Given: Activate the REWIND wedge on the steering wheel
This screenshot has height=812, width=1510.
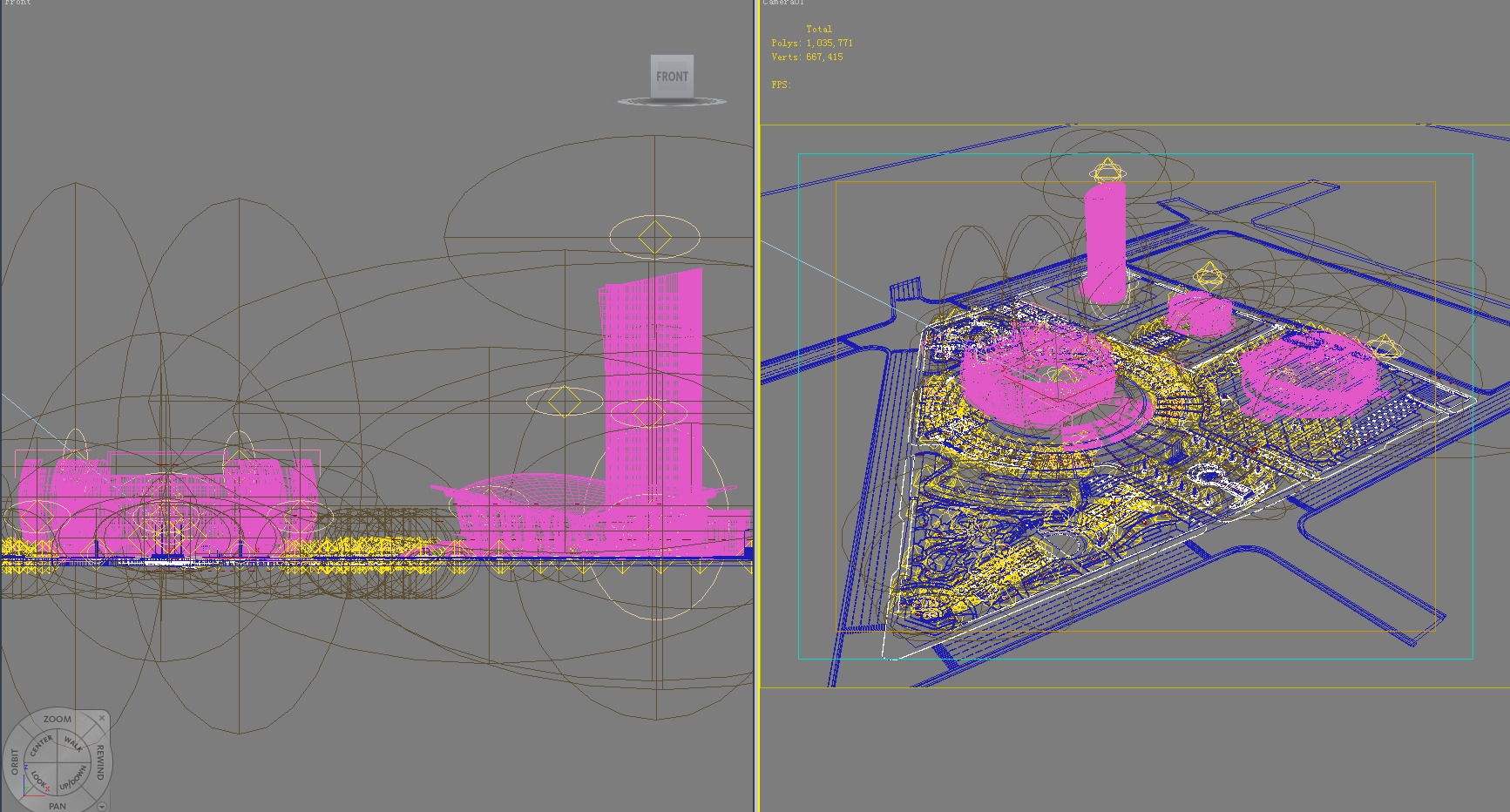Looking at the screenshot, I should [x=100, y=762].
